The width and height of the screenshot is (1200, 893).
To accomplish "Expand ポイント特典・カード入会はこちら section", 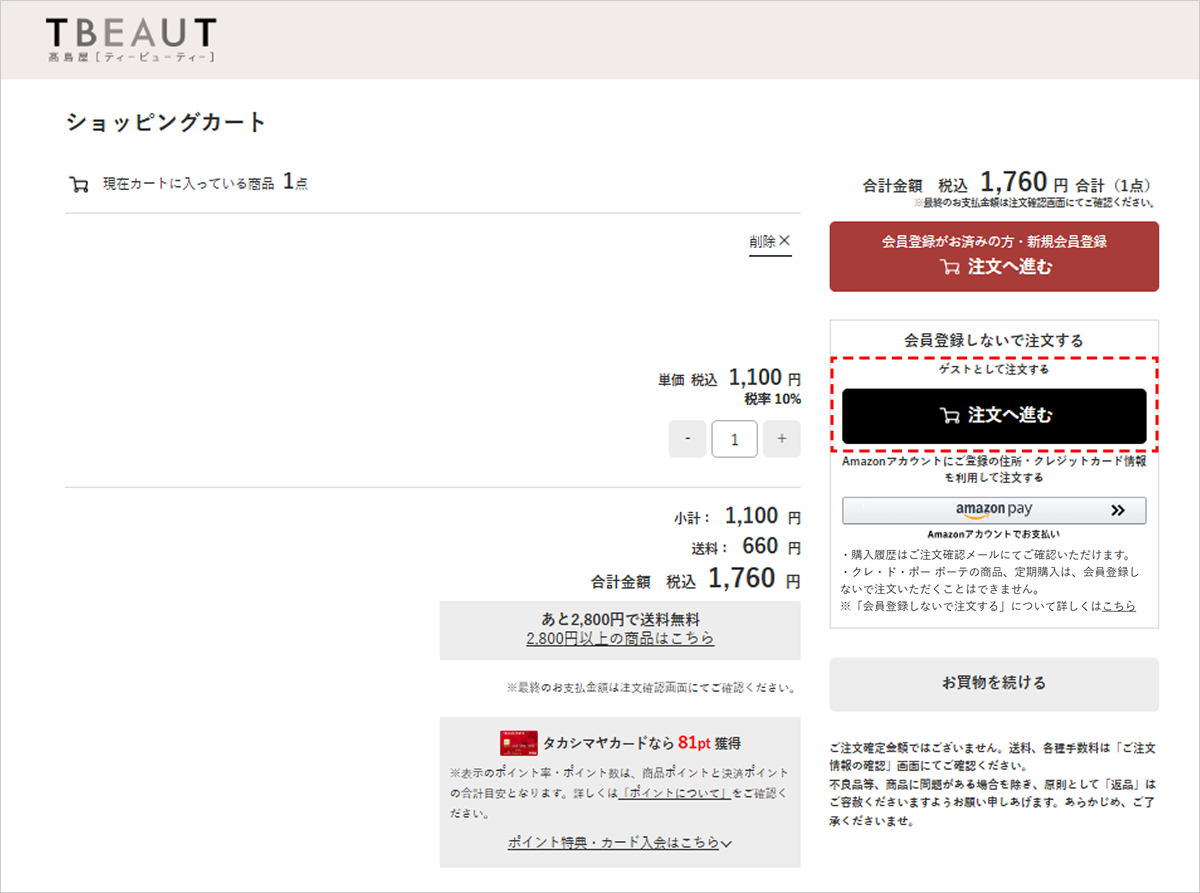I will click(x=620, y=842).
